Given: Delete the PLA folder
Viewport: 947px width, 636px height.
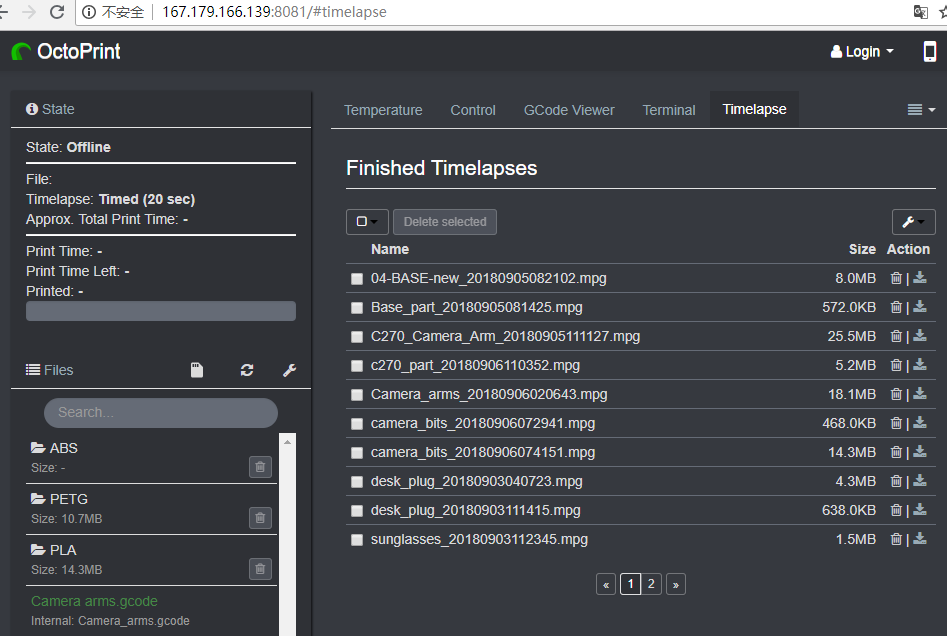Looking at the screenshot, I should pos(260,568).
